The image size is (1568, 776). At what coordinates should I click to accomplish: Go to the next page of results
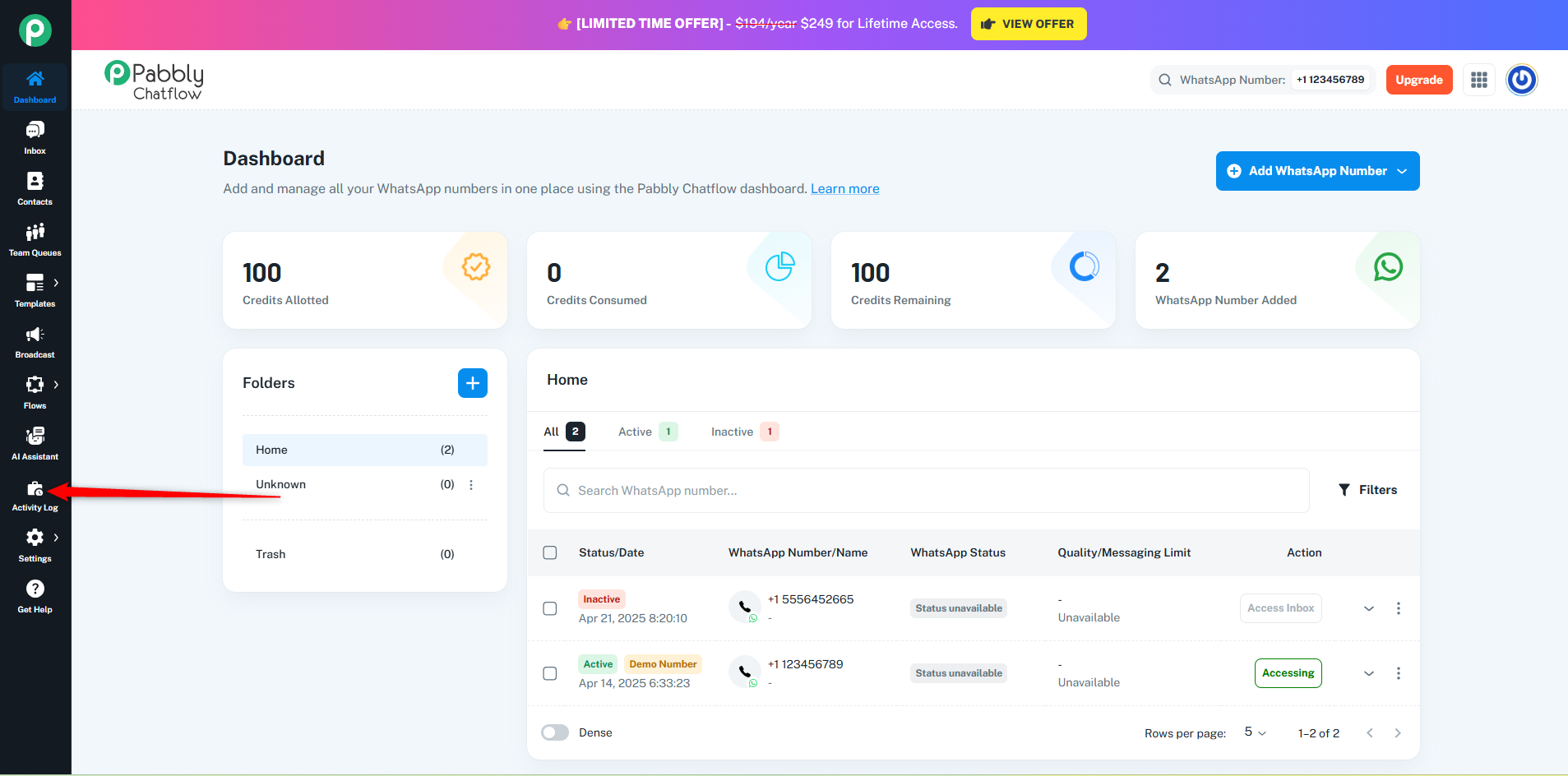point(1398,733)
